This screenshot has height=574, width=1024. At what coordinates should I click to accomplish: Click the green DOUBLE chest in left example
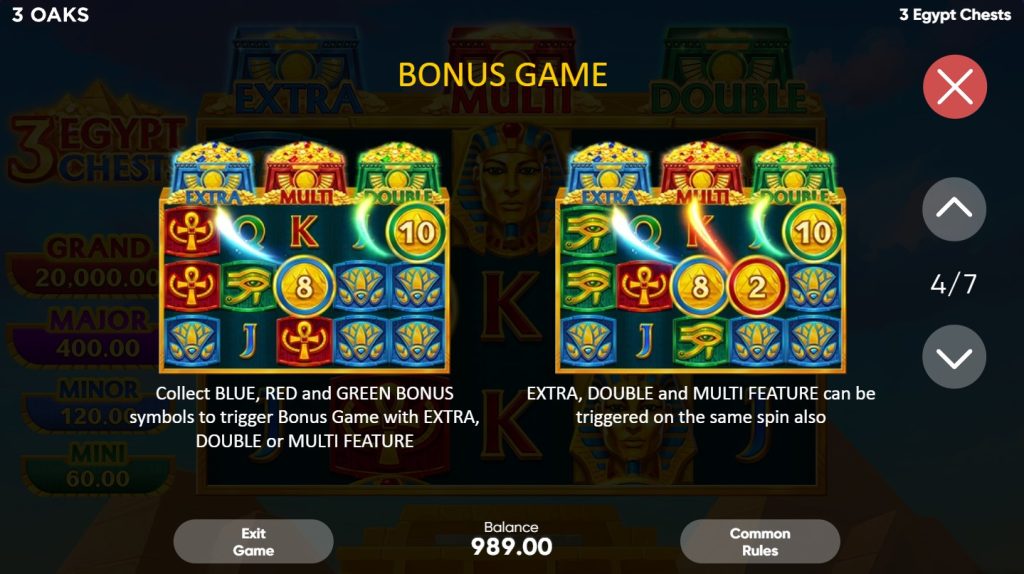click(x=398, y=173)
